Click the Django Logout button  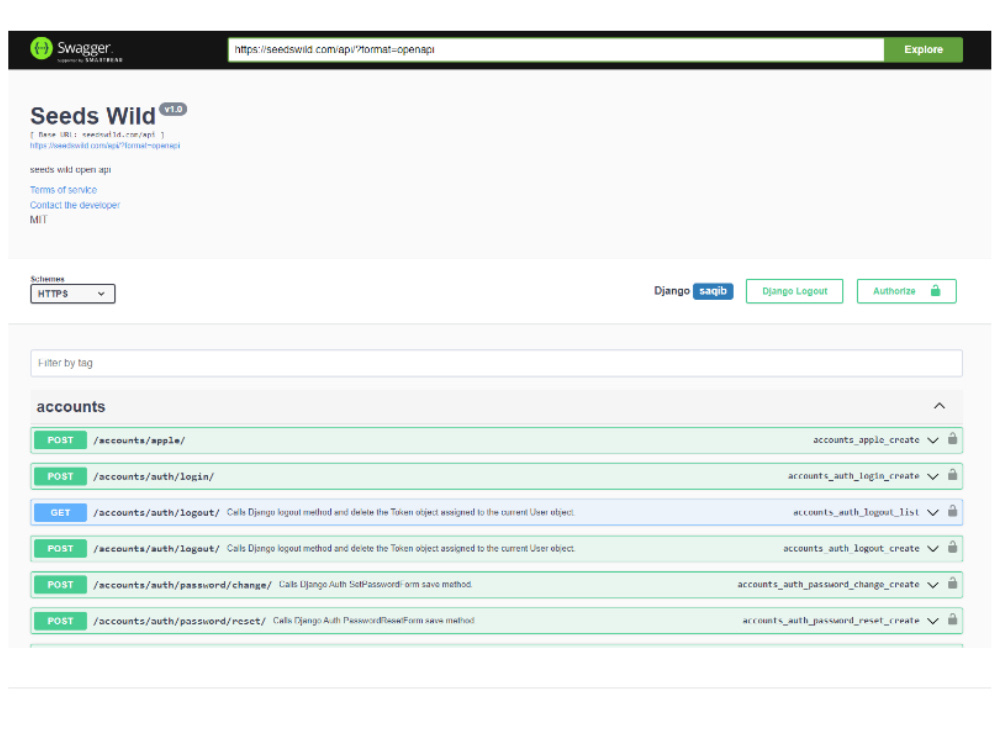point(795,291)
